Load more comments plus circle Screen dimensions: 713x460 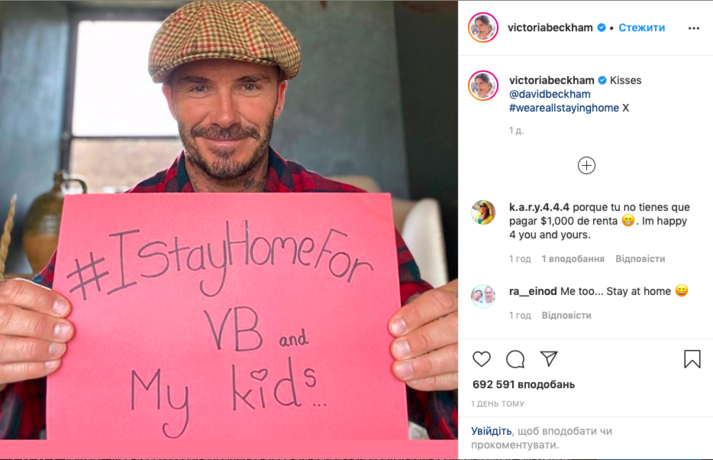point(587,165)
